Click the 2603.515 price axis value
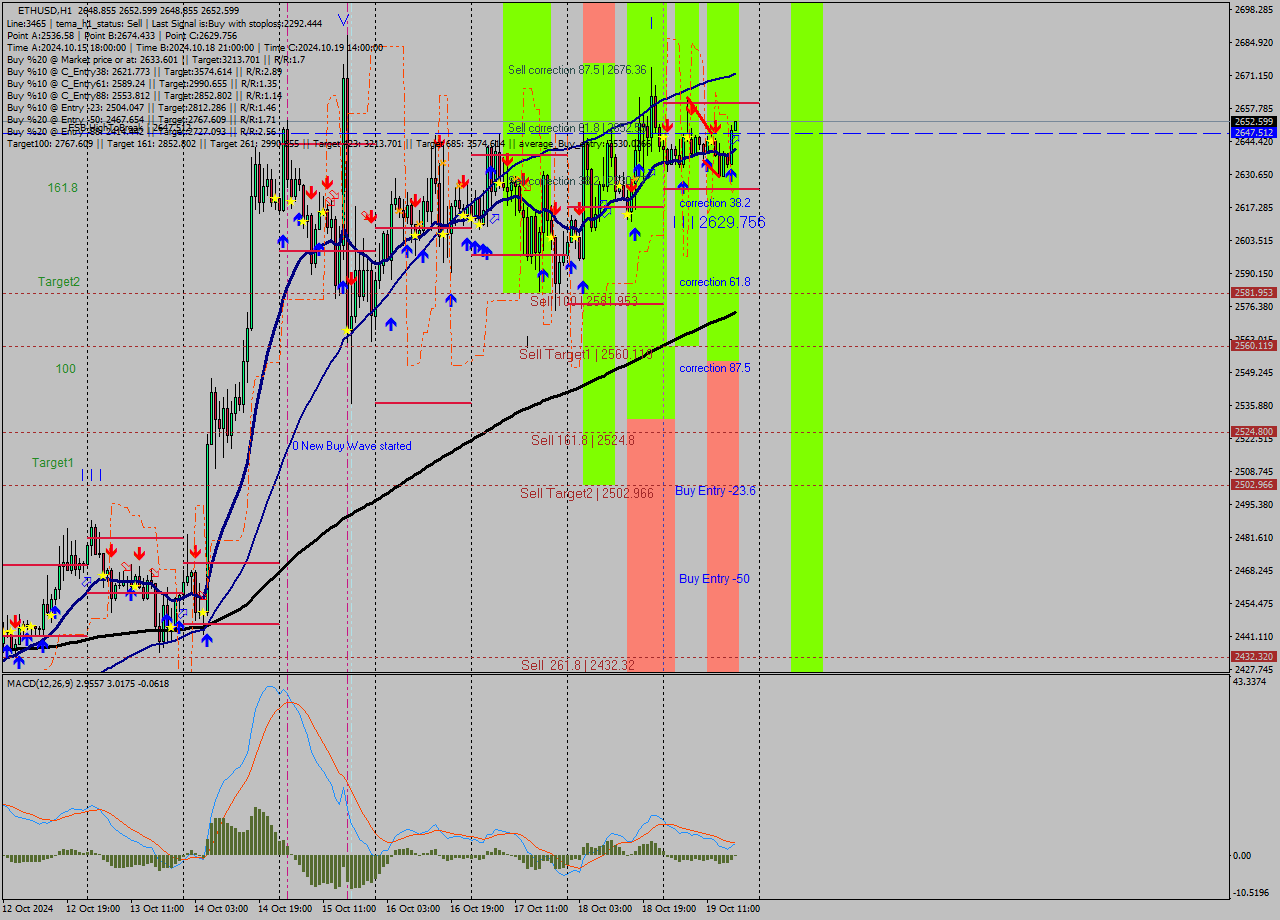 (1254, 241)
